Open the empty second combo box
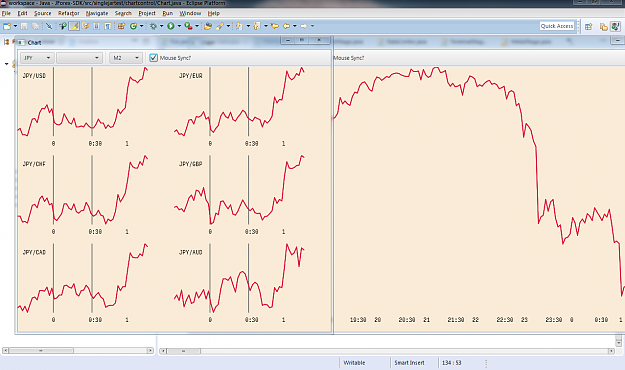This screenshot has width=625, height=370. click(x=79, y=58)
